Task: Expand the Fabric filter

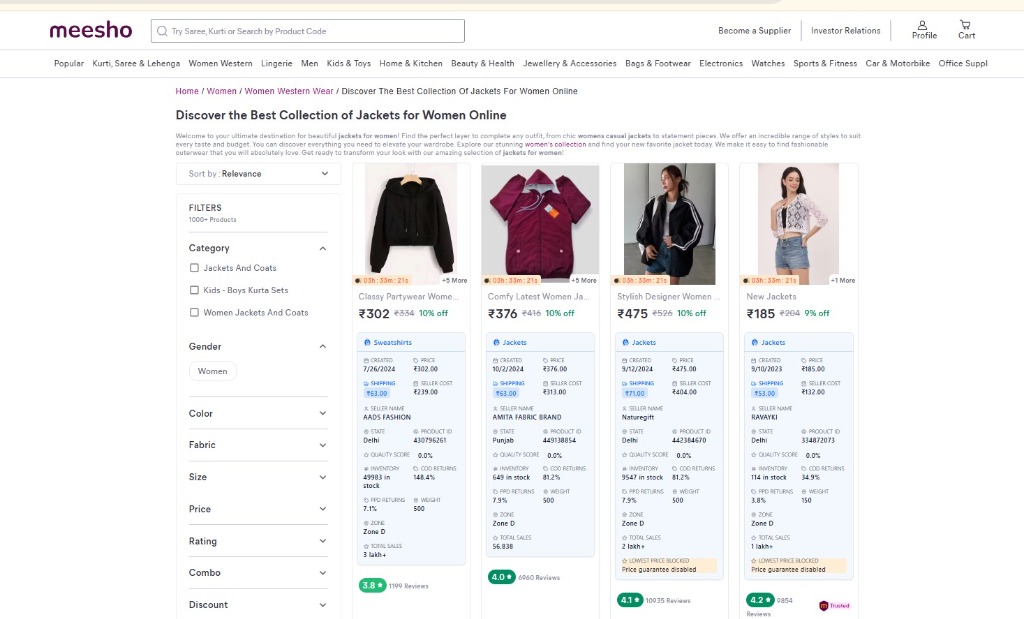Action: (x=258, y=445)
